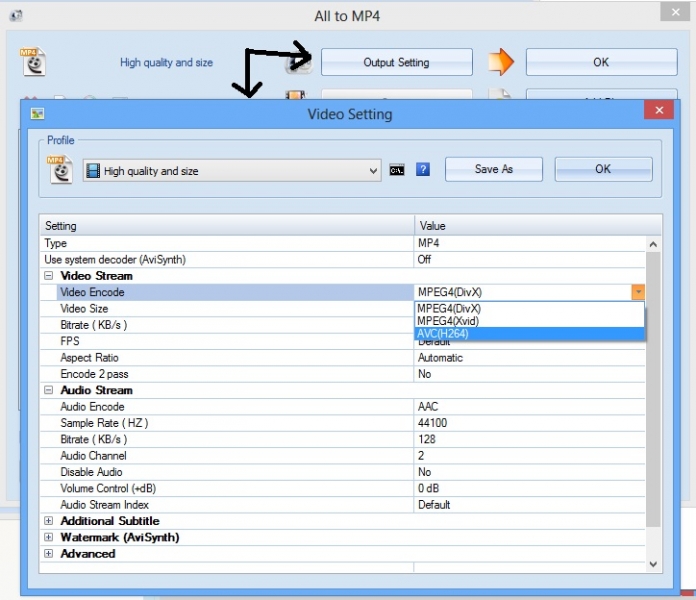Viewport: 696px width, 600px height.
Task: Open the High quality and size profile dropdown
Action: [373, 171]
